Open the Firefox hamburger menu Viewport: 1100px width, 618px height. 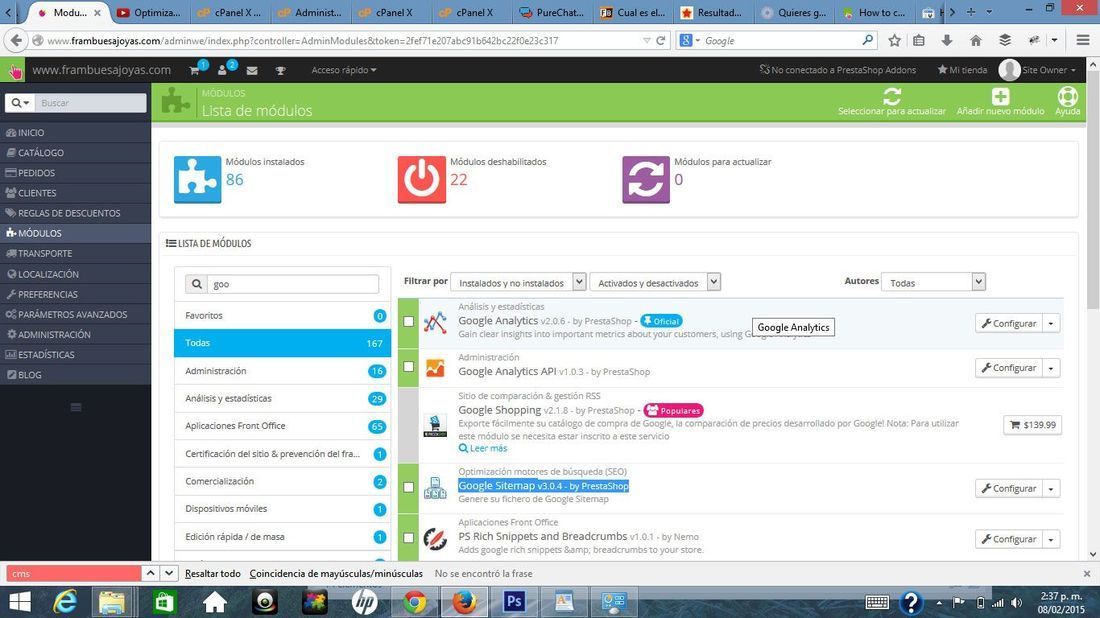(1082, 41)
